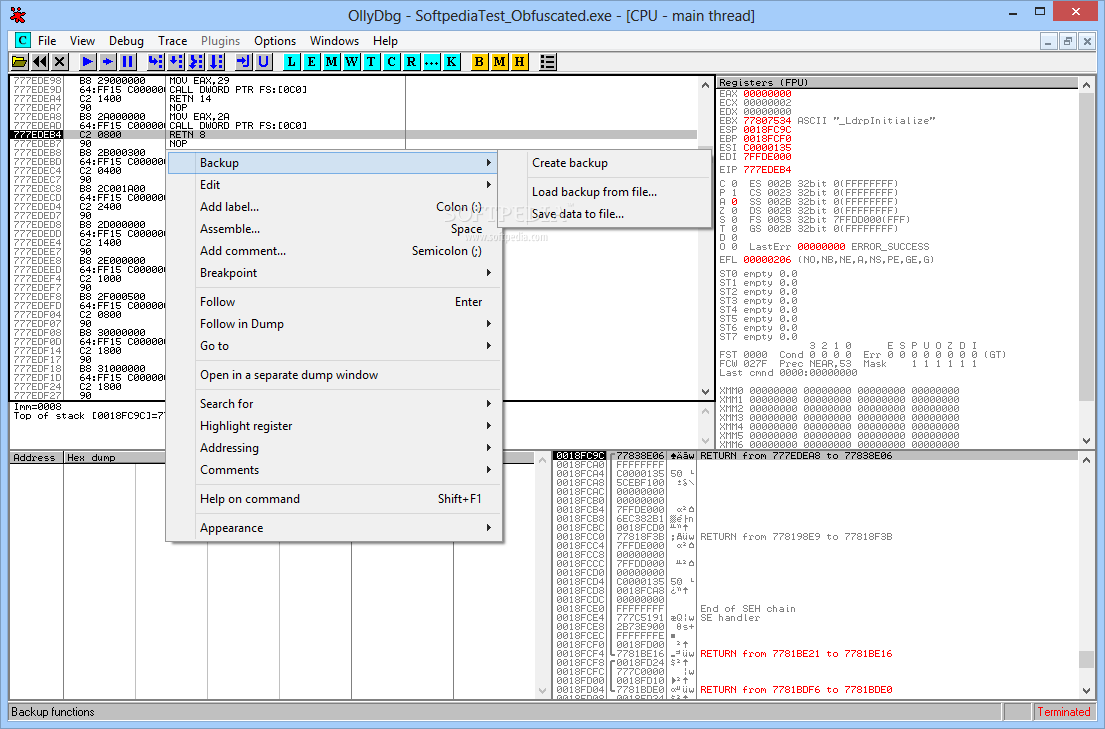
Task: Click the Step into icon
Action: click(155, 62)
